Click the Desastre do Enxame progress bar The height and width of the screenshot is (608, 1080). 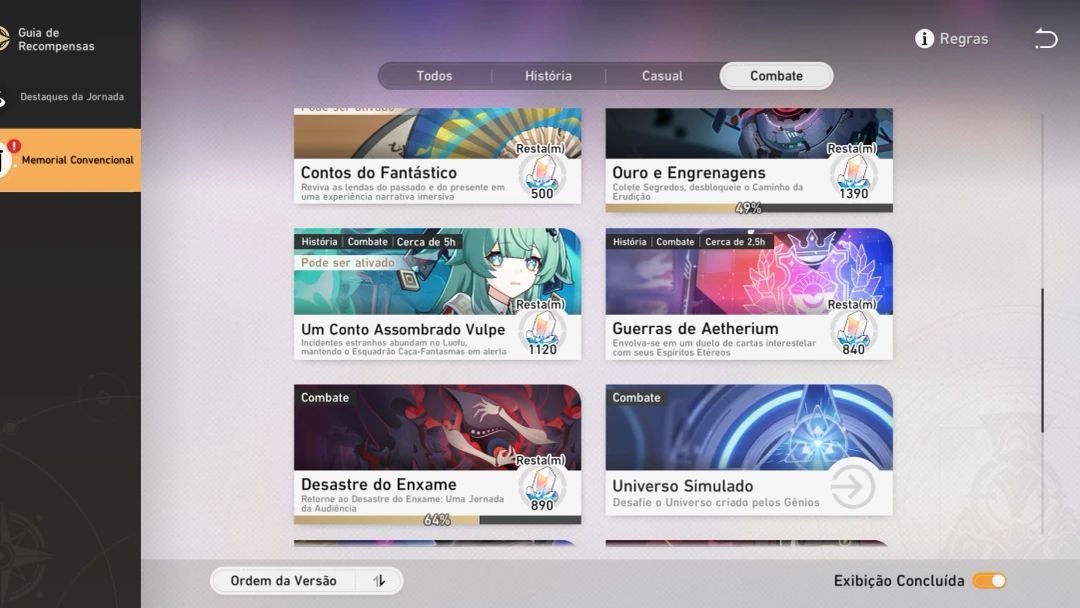pyautogui.click(x=437, y=520)
